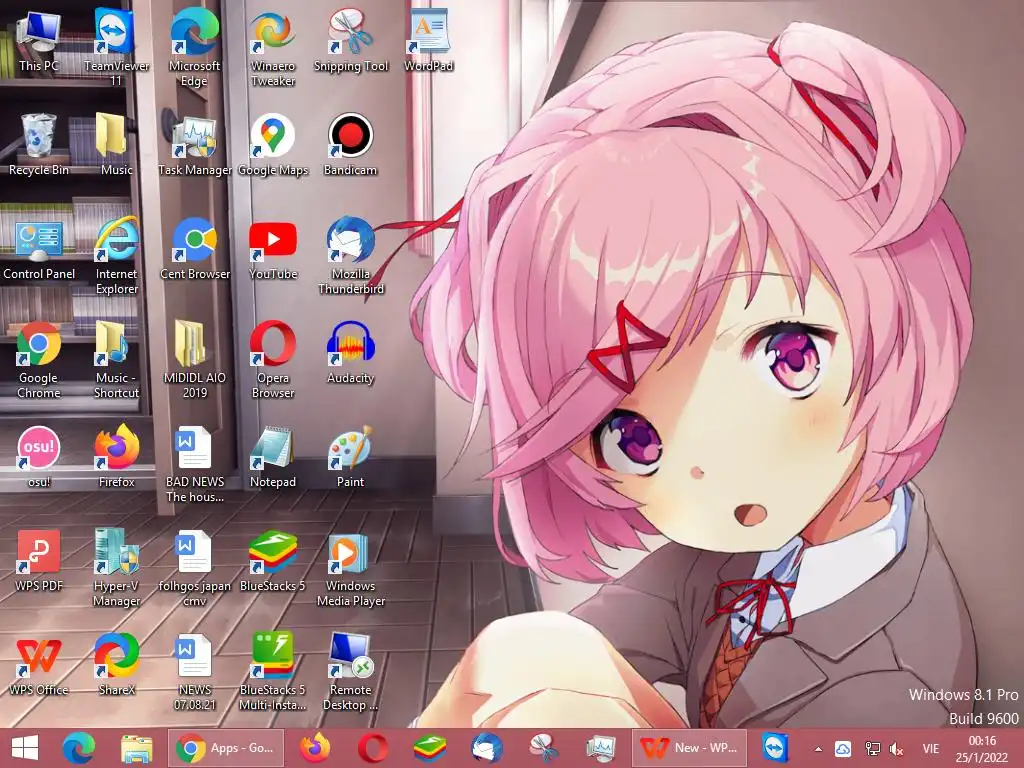Click the BlueStacks 5 Multi-Instance shortcut
The height and width of the screenshot is (768, 1024).
(x=272, y=671)
